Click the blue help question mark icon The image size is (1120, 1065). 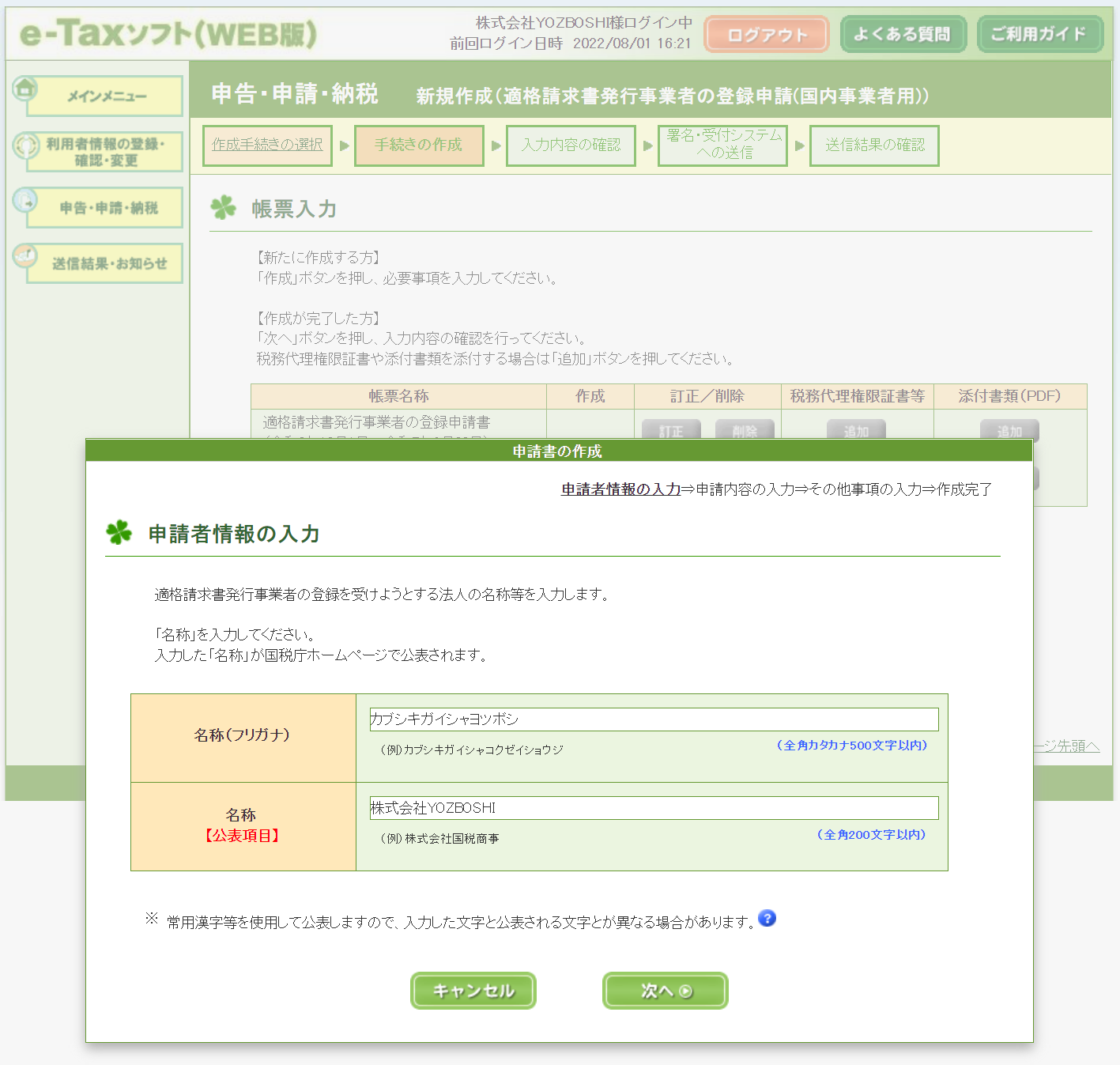click(767, 918)
